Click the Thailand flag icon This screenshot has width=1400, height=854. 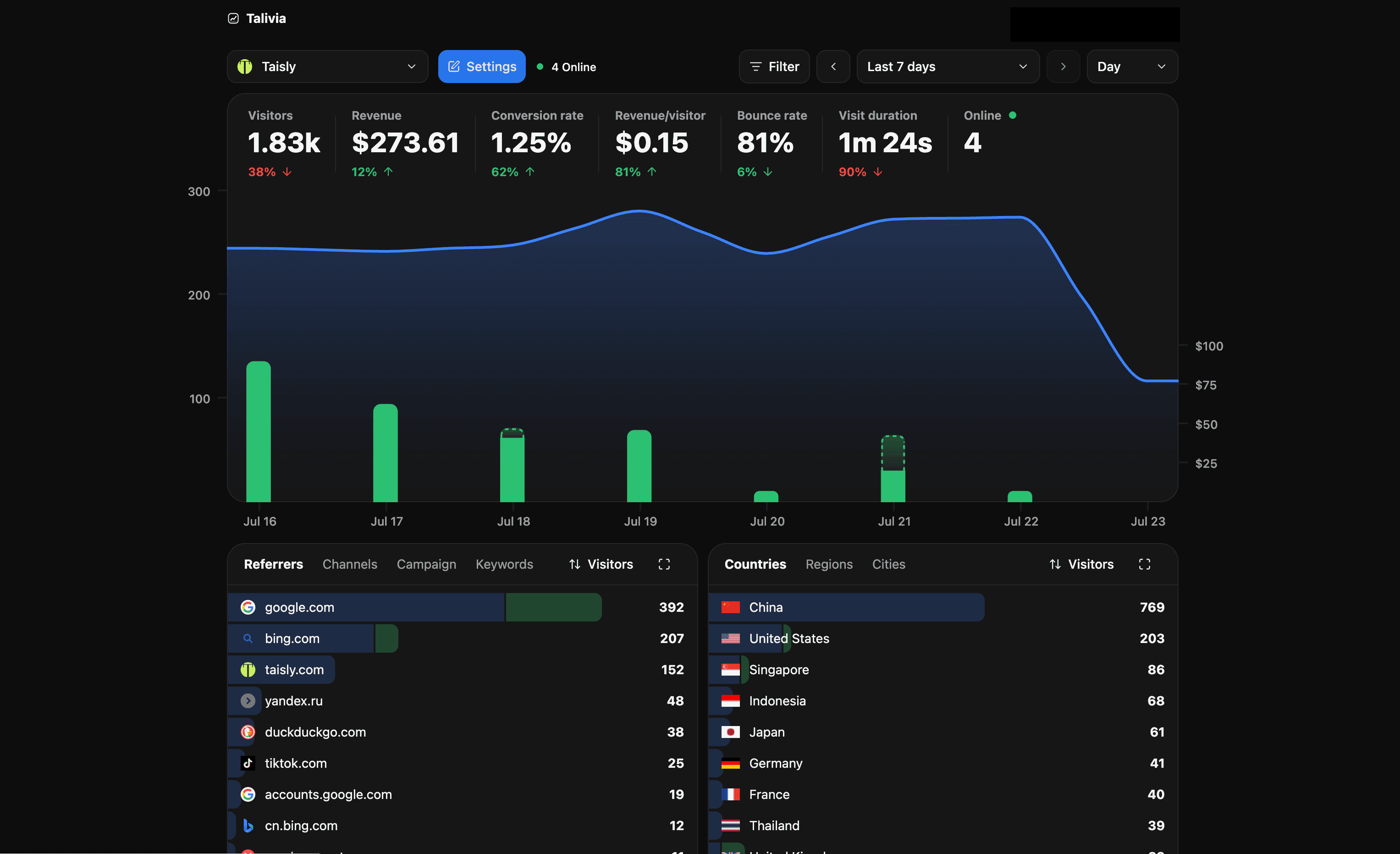(730, 826)
